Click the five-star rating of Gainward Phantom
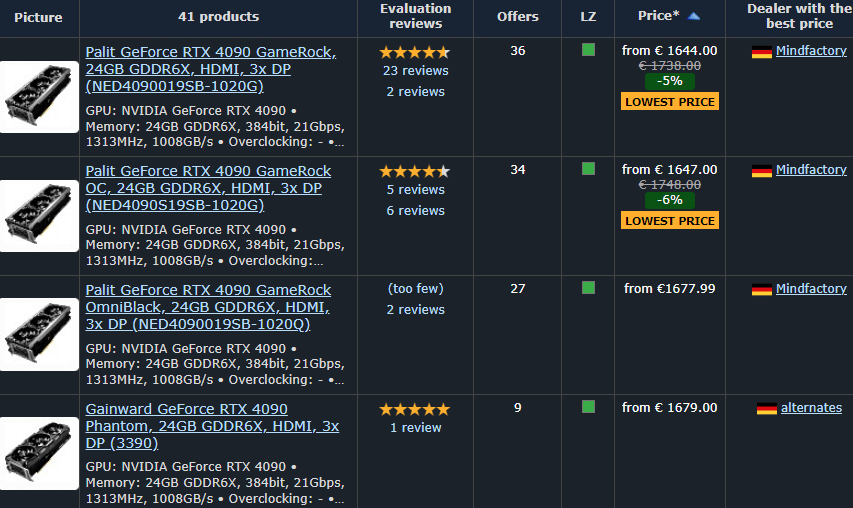The width and height of the screenshot is (853, 508). (x=415, y=409)
